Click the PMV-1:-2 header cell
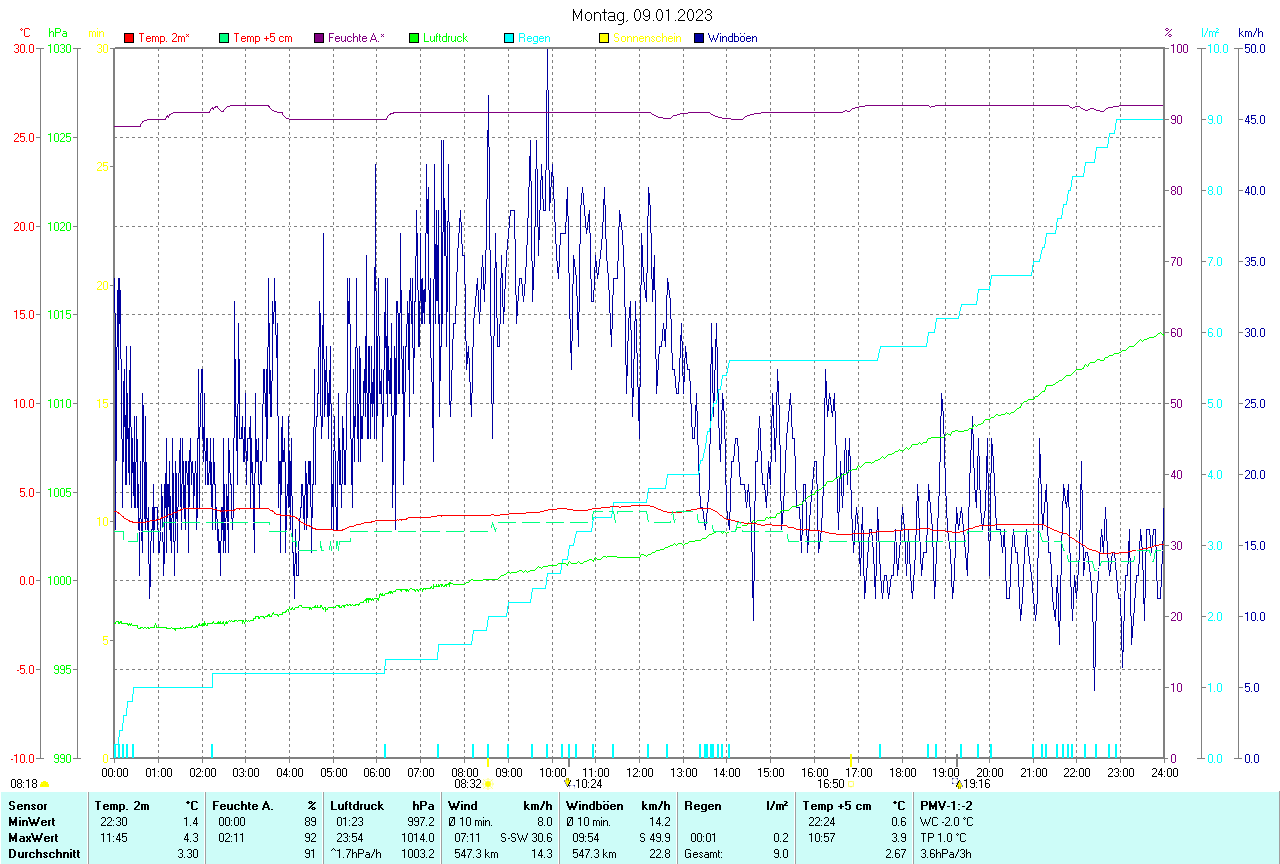Screen dimensions: 1280x864 946,806
